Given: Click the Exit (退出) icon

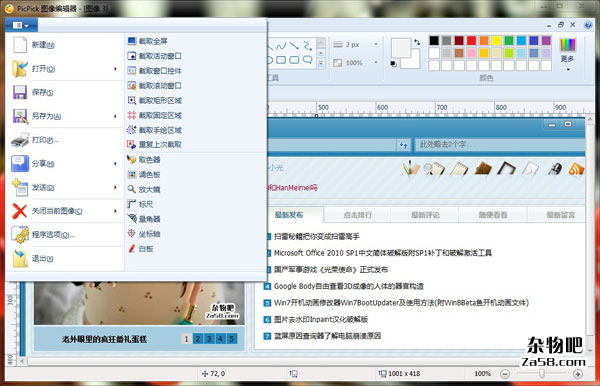Looking at the screenshot, I should click(20, 258).
